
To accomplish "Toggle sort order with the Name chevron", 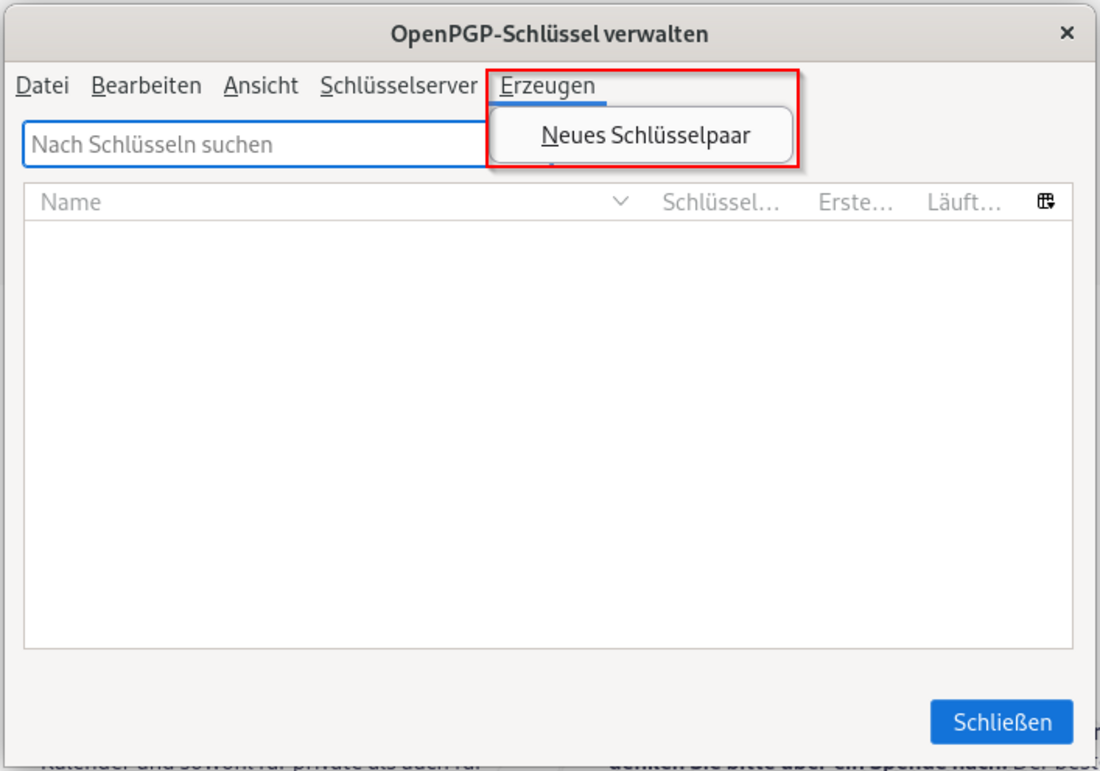I will point(620,202).
